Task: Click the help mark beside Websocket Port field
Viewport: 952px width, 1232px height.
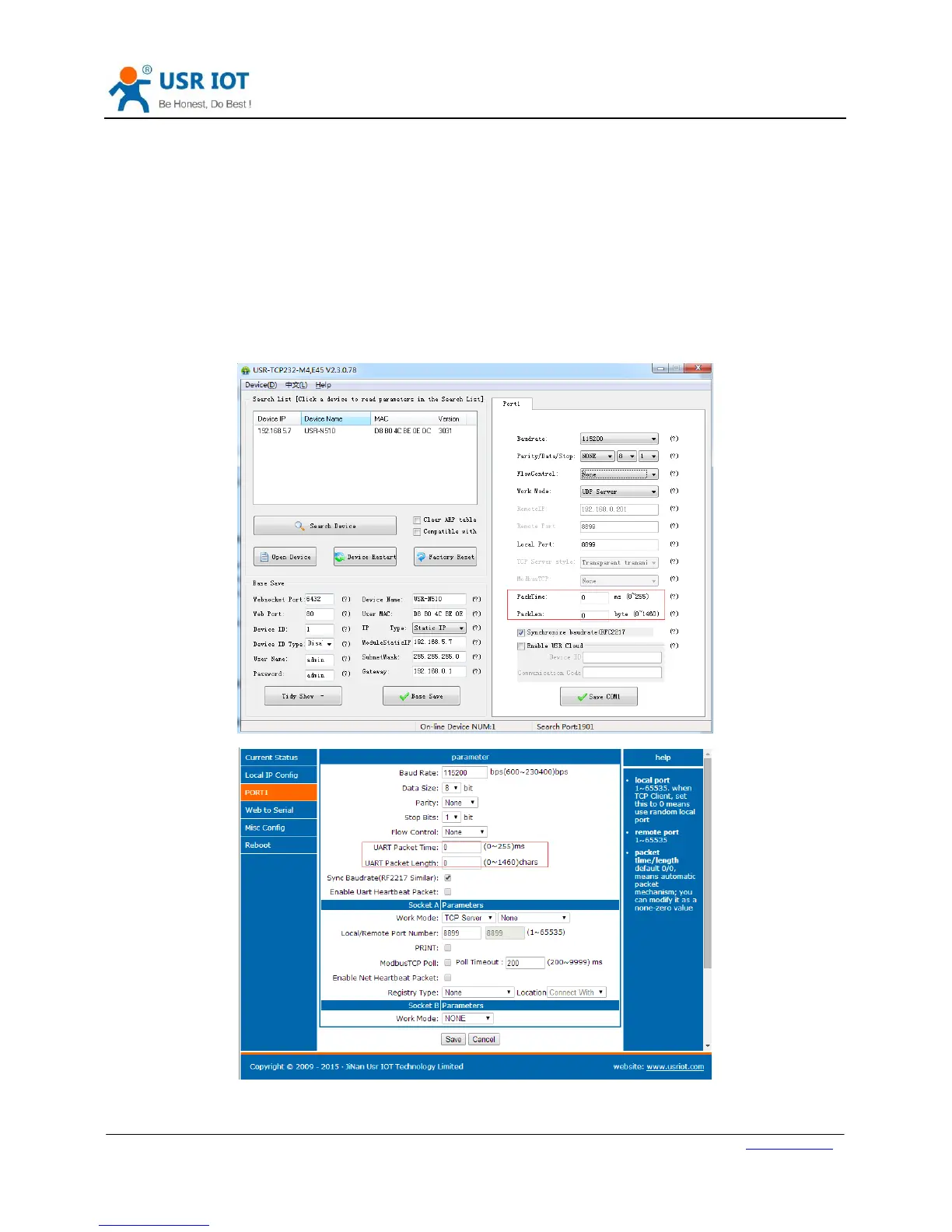Action: point(346,599)
